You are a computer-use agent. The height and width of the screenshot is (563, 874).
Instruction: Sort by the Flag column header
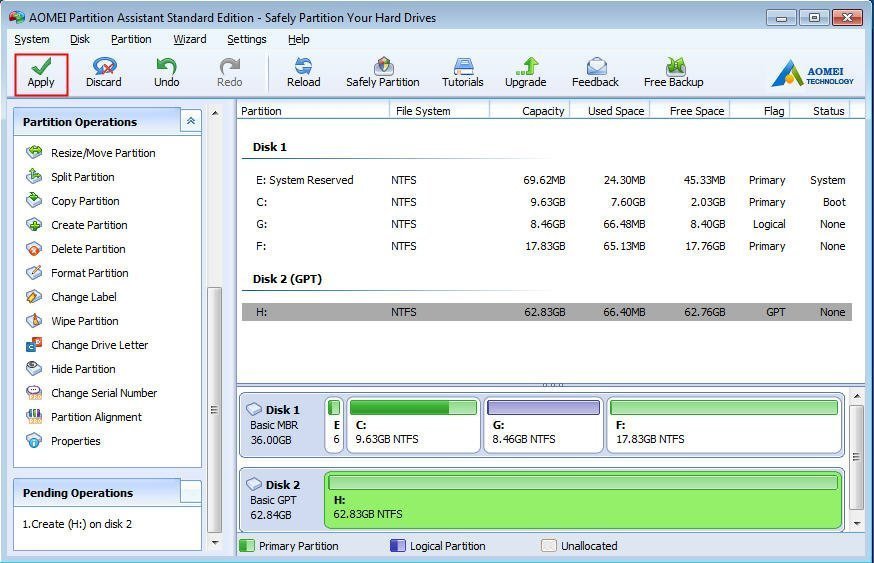point(760,110)
